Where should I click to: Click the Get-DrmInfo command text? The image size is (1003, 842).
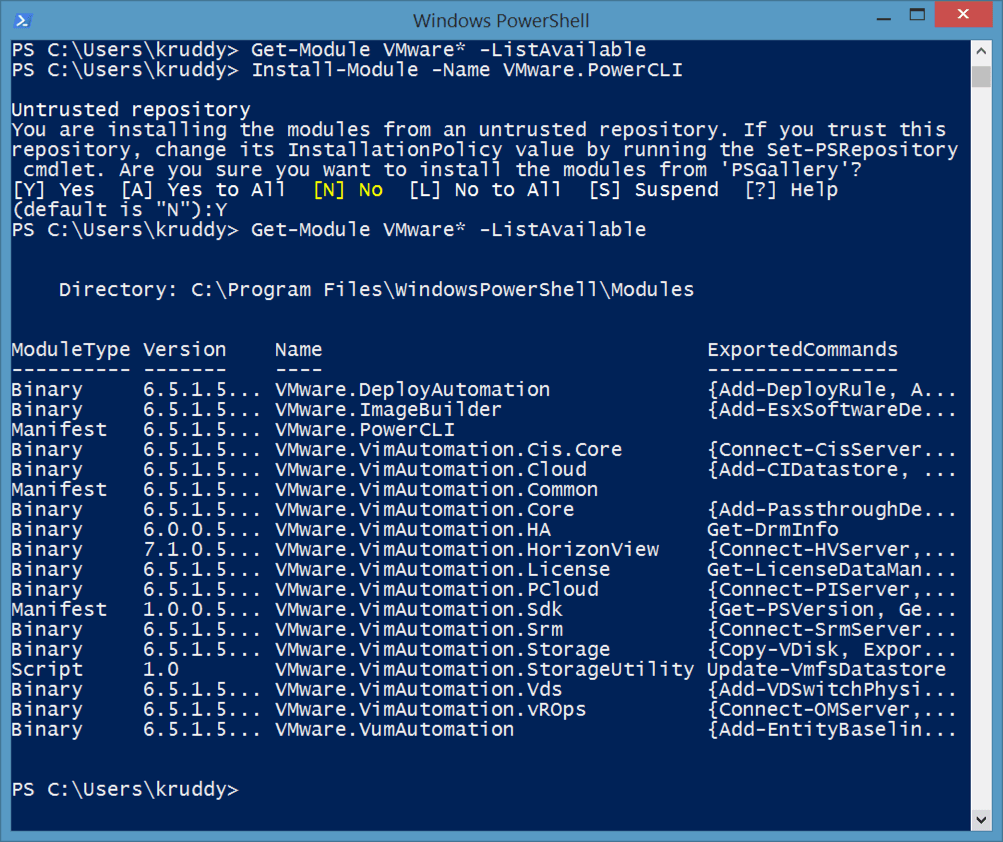[772, 530]
